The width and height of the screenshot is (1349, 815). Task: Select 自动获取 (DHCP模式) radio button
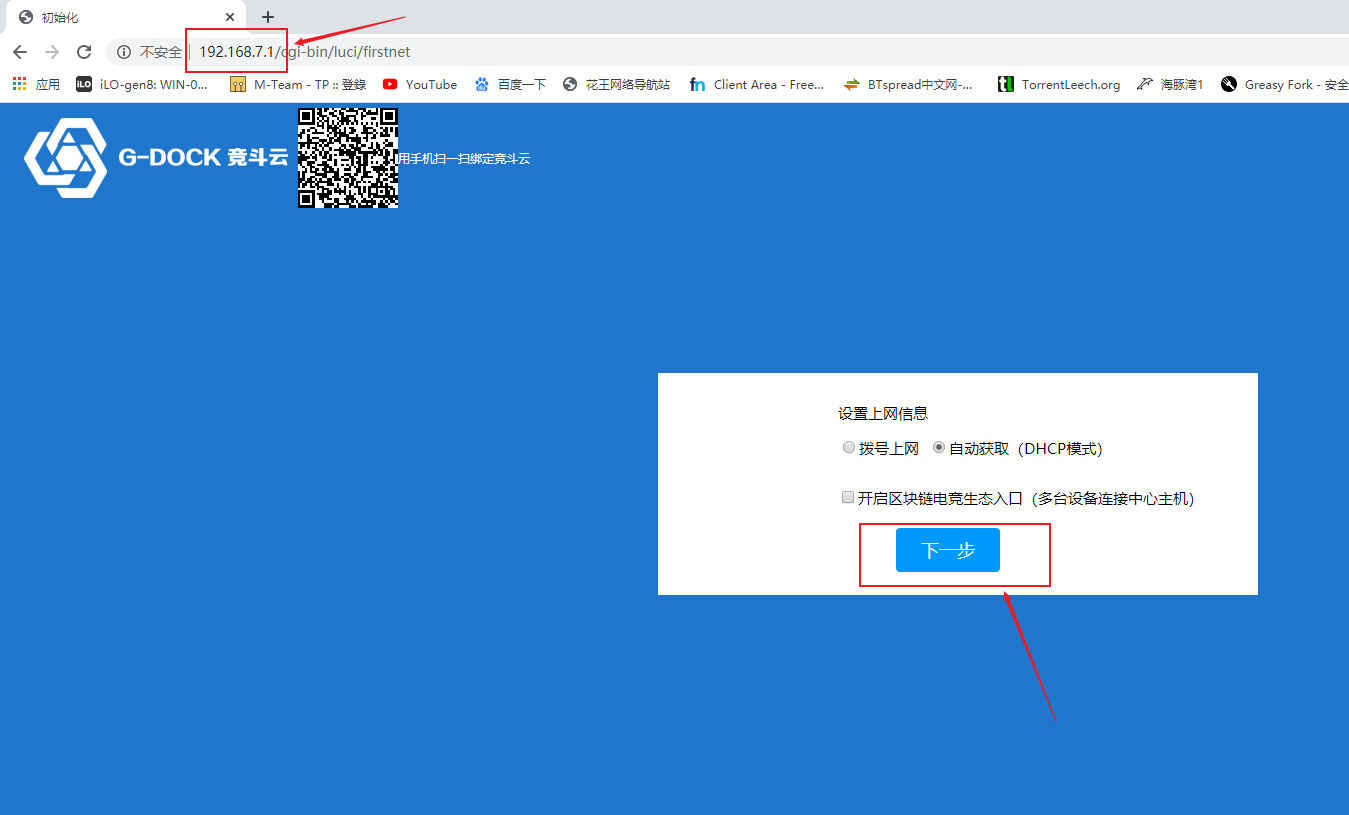point(939,448)
